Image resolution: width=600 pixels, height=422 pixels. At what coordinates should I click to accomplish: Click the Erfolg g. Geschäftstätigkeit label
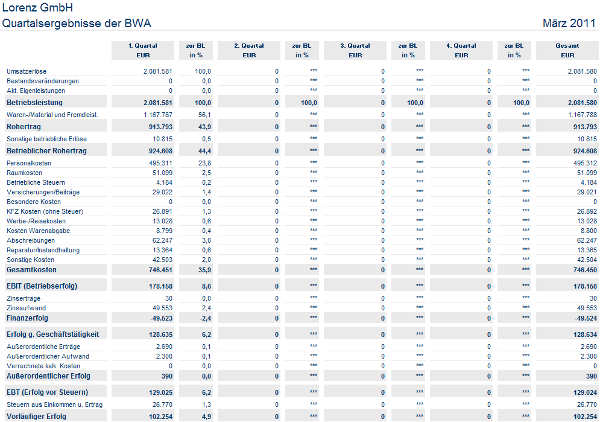(53, 334)
